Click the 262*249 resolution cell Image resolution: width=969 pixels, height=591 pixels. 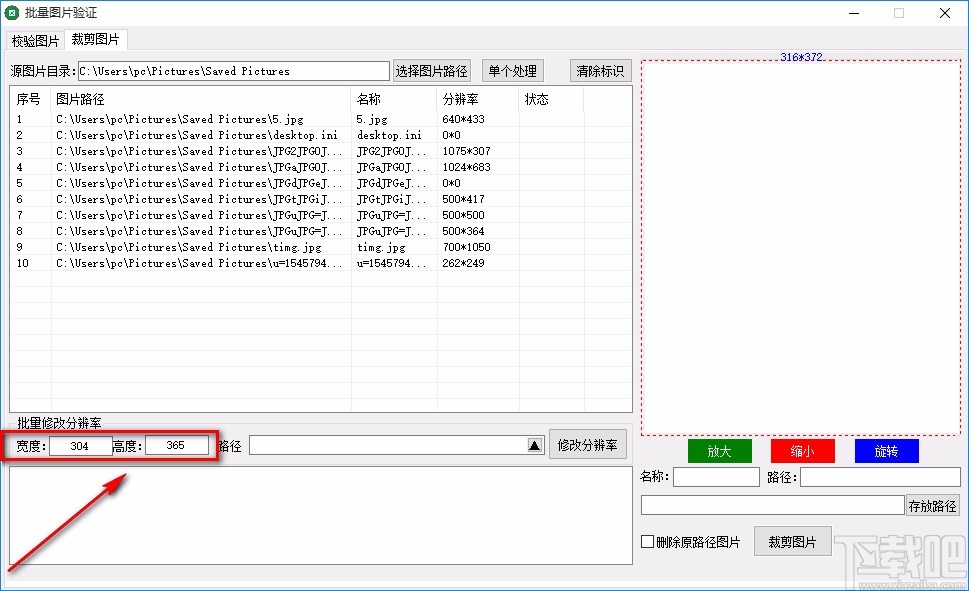463,263
